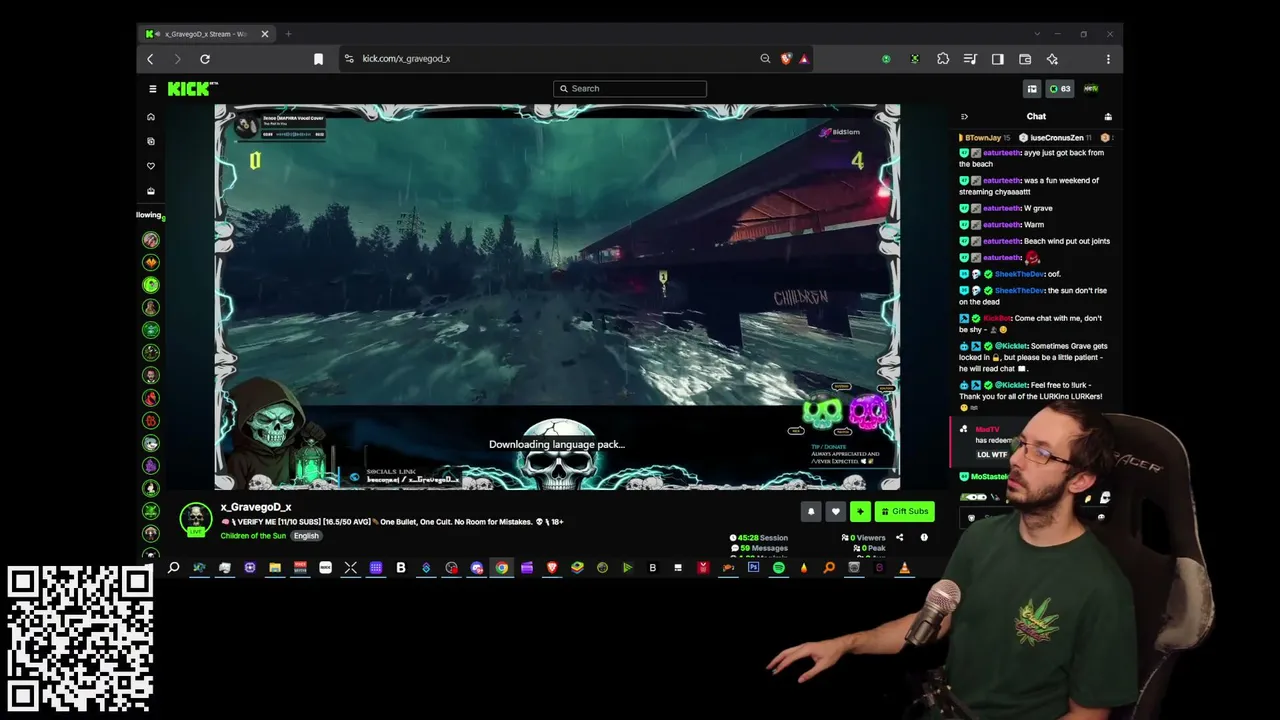Click message "the sun don't rise on the dead"
Screen dimensions: 1280x720
pos(1034,296)
